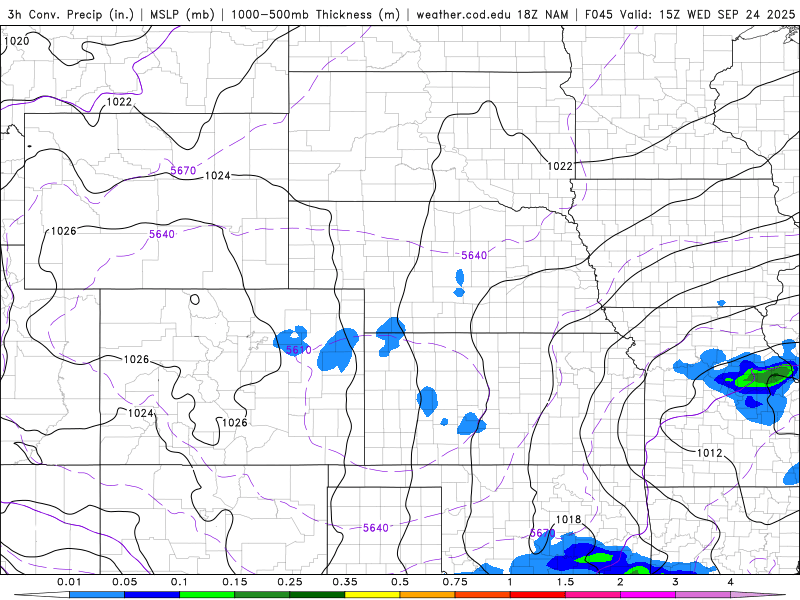The image size is (800, 600).
Task: Click the legend value '2'
Action: pos(620,582)
